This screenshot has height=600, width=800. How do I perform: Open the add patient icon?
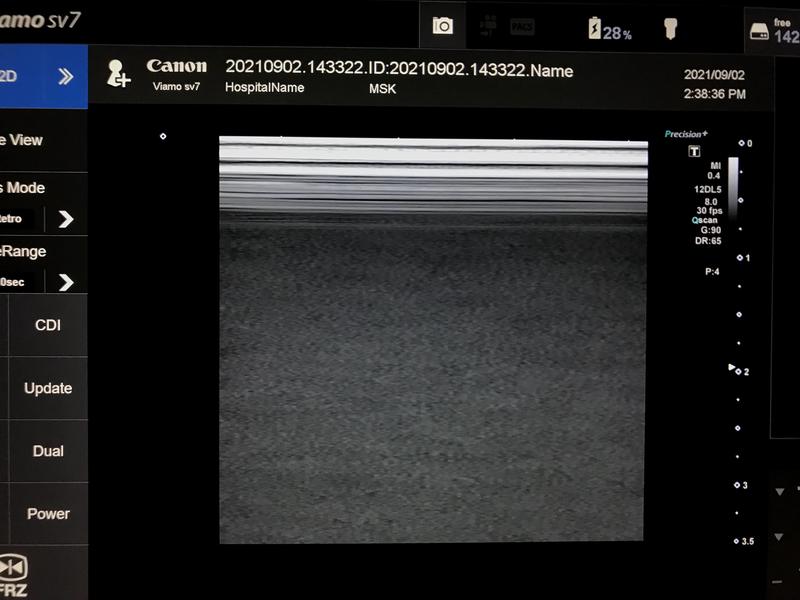(x=119, y=73)
